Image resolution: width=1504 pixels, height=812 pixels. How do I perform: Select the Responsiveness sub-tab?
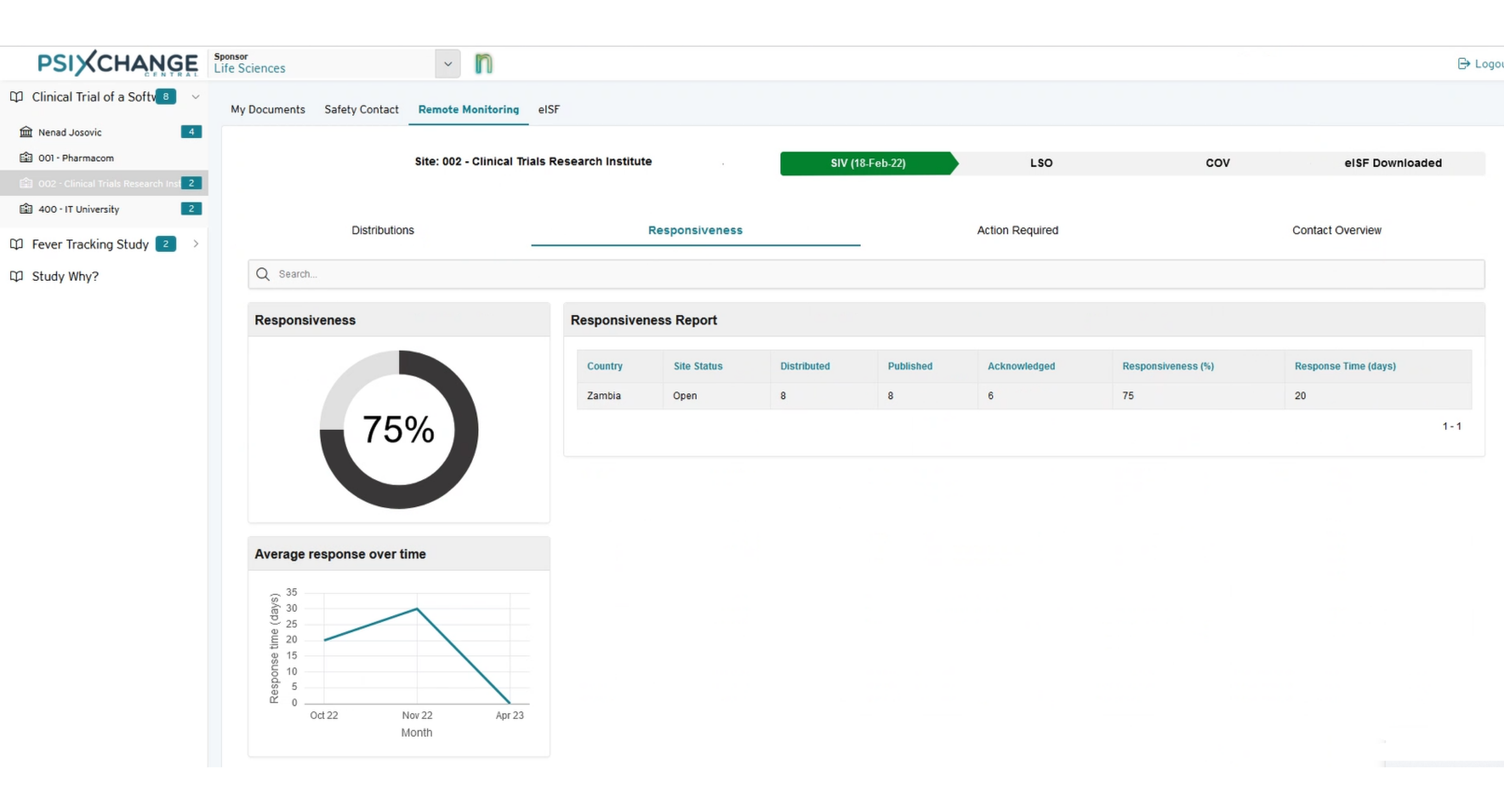pos(695,230)
